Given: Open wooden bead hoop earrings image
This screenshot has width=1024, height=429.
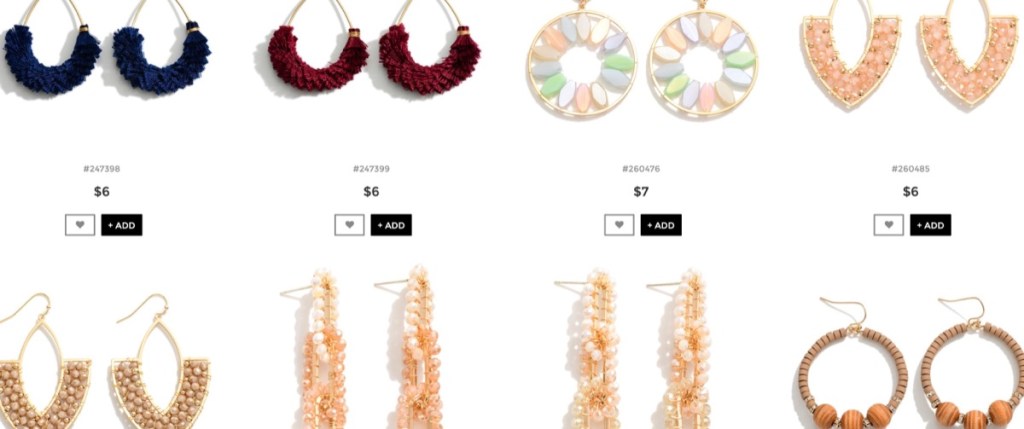Looking at the screenshot, I should 910,362.
